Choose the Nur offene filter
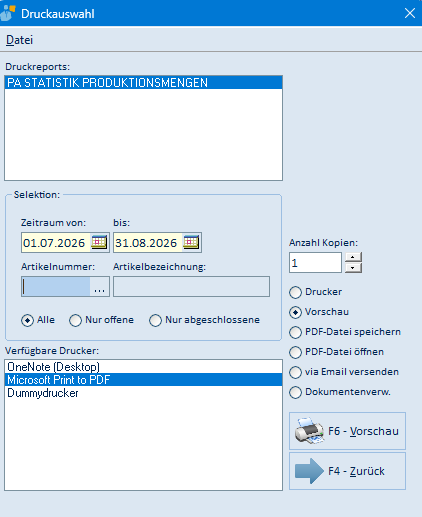Viewport: 422px width, 517px height. 75,320
